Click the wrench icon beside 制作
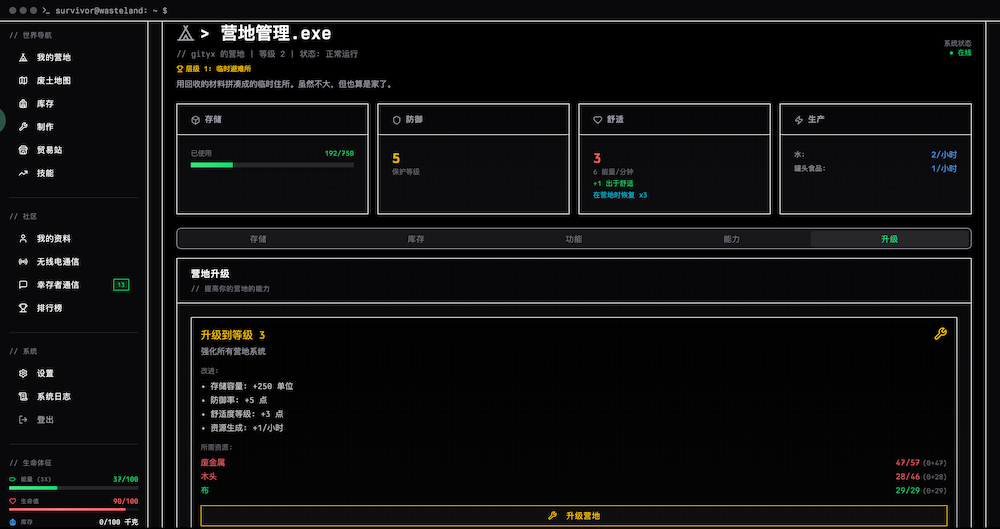1000x529 pixels. (x=24, y=127)
